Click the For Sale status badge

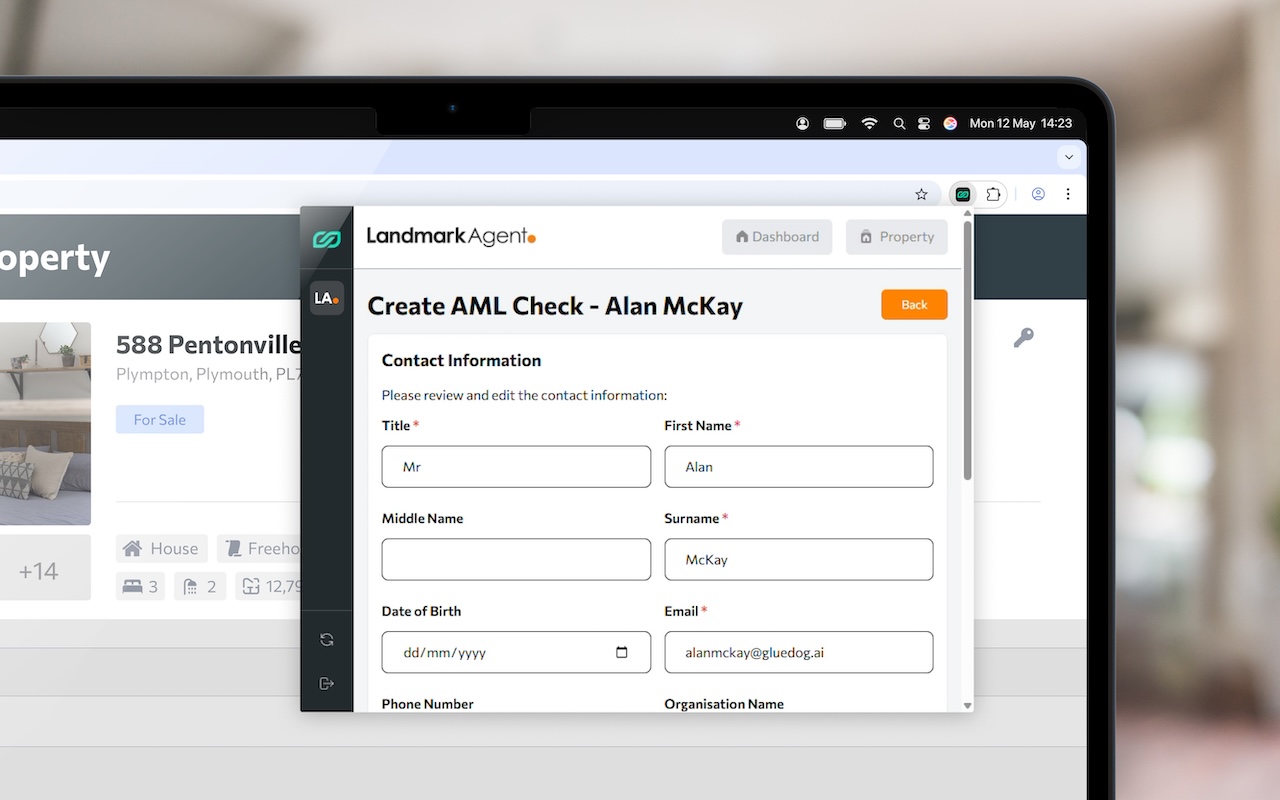(160, 420)
